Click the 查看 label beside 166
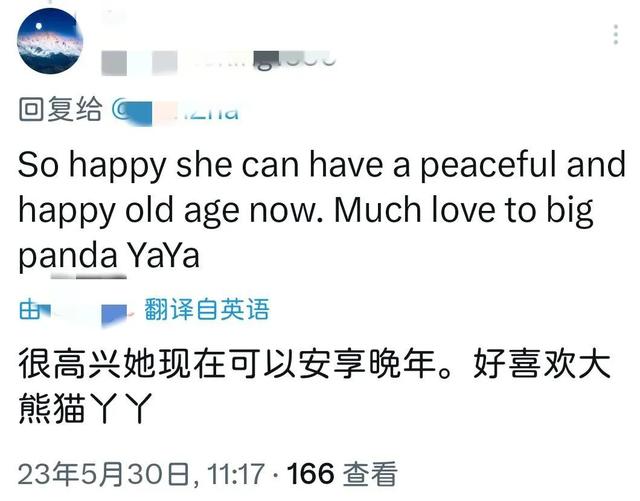Screen dimensions: 640x501 click(370, 474)
